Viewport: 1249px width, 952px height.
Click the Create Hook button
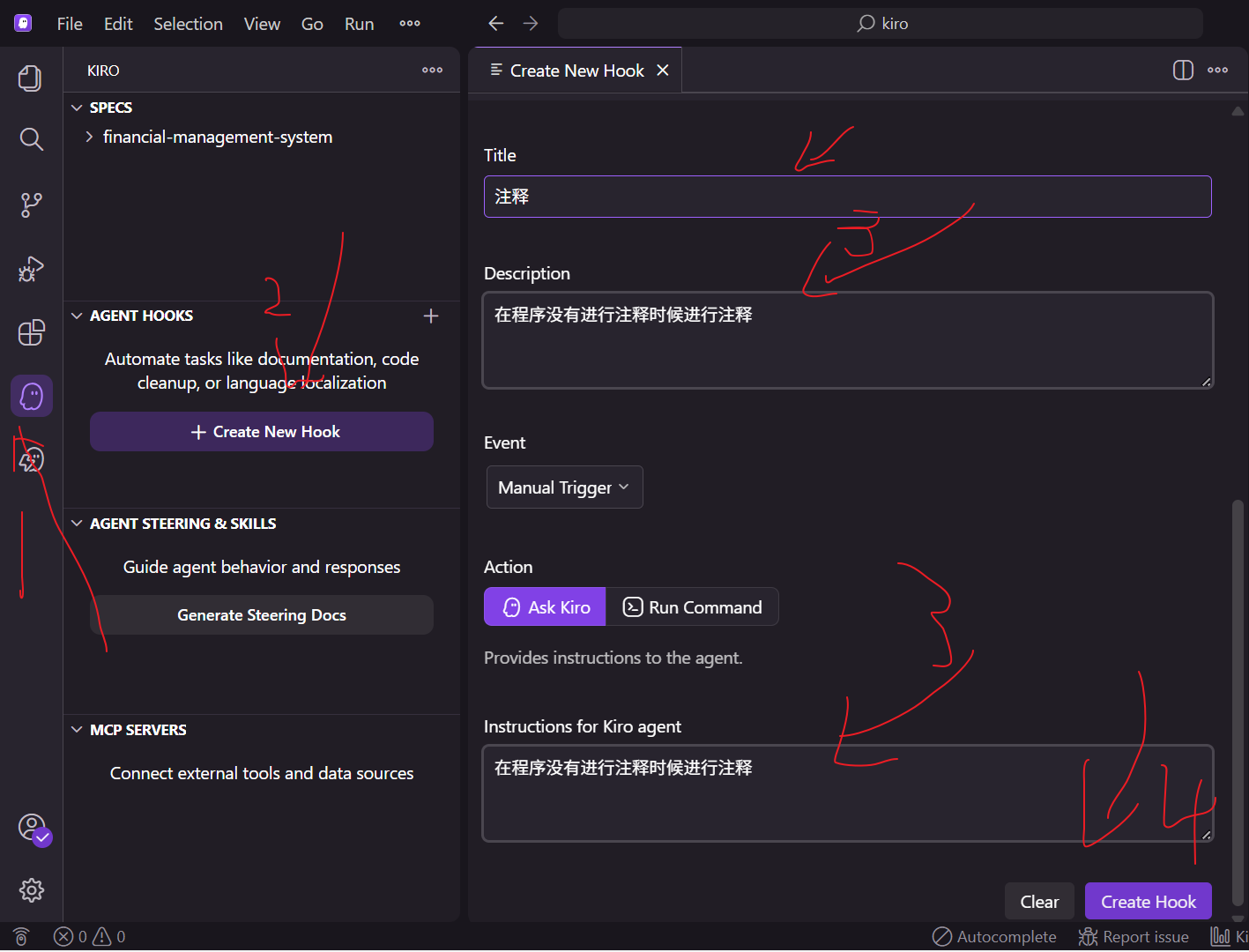pyautogui.click(x=1148, y=902)
